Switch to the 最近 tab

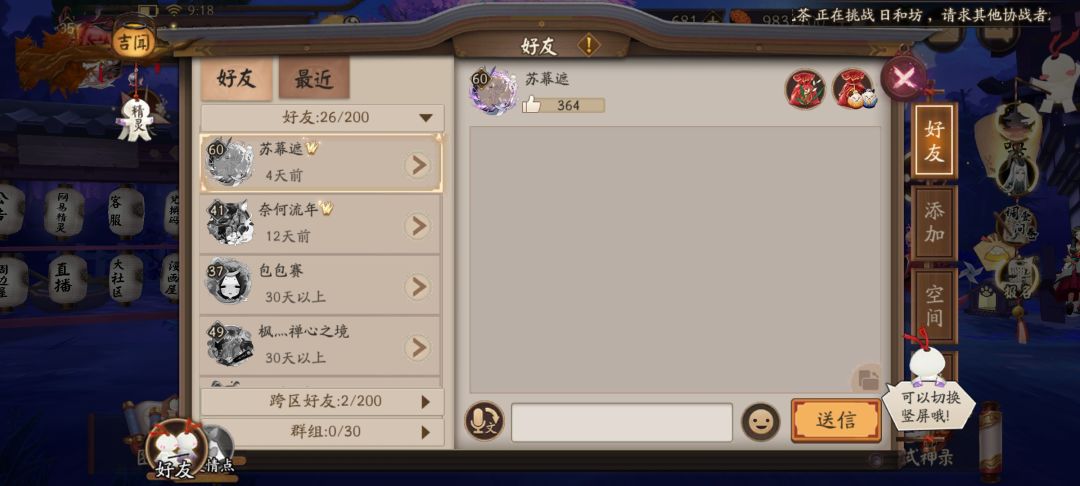point(314,79)
